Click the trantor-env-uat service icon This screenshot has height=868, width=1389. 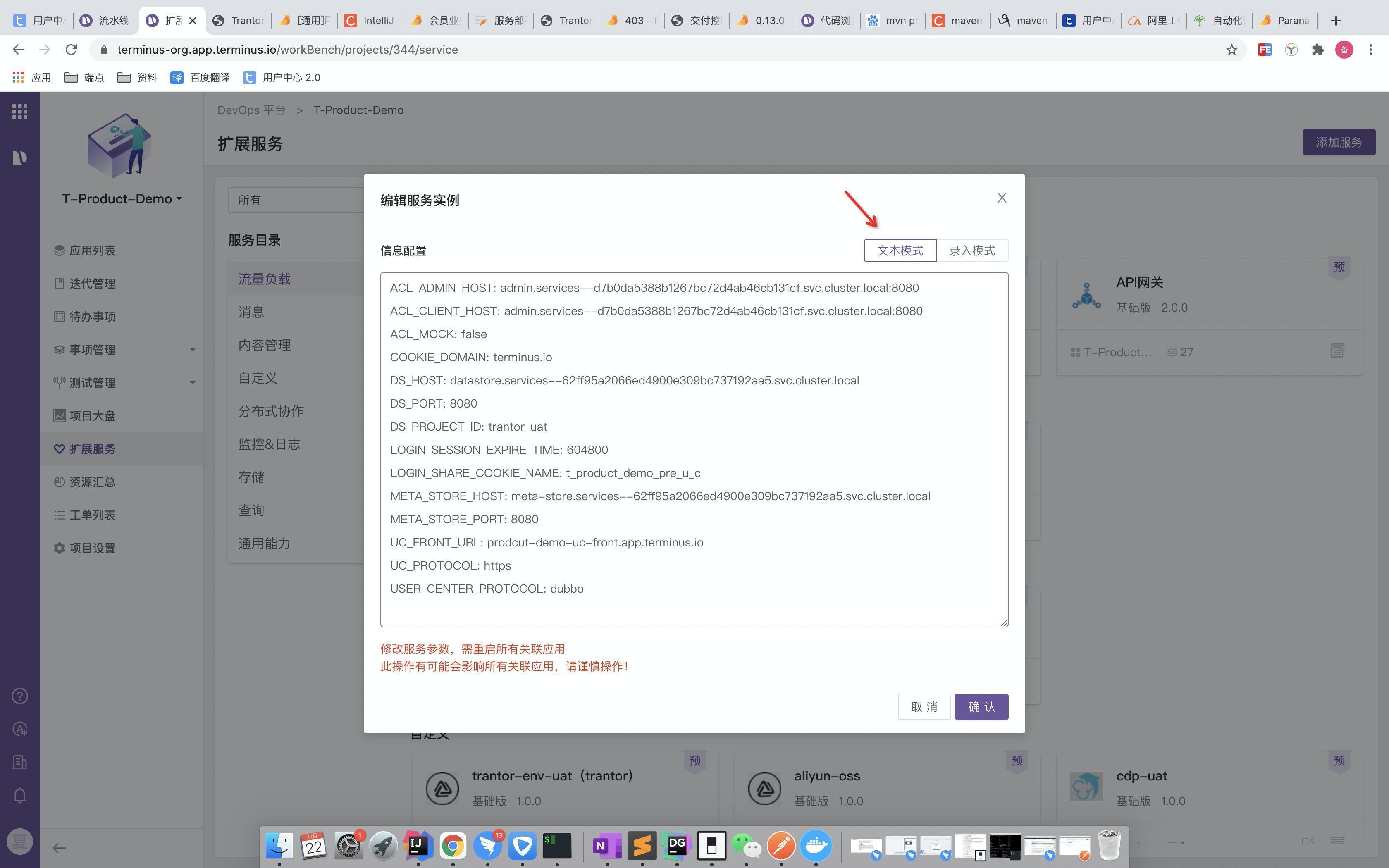[442, 788]
